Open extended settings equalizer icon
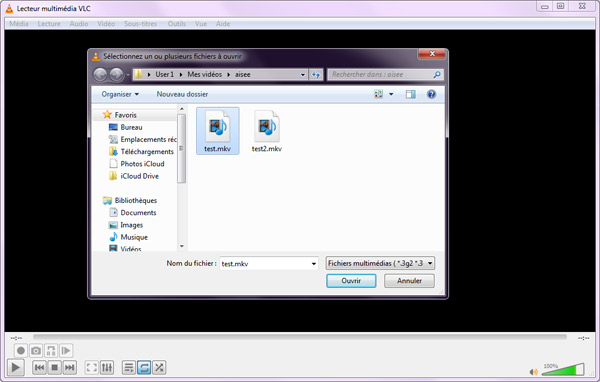This screenshot has width=600, height=382. click(x=107, y=368)
